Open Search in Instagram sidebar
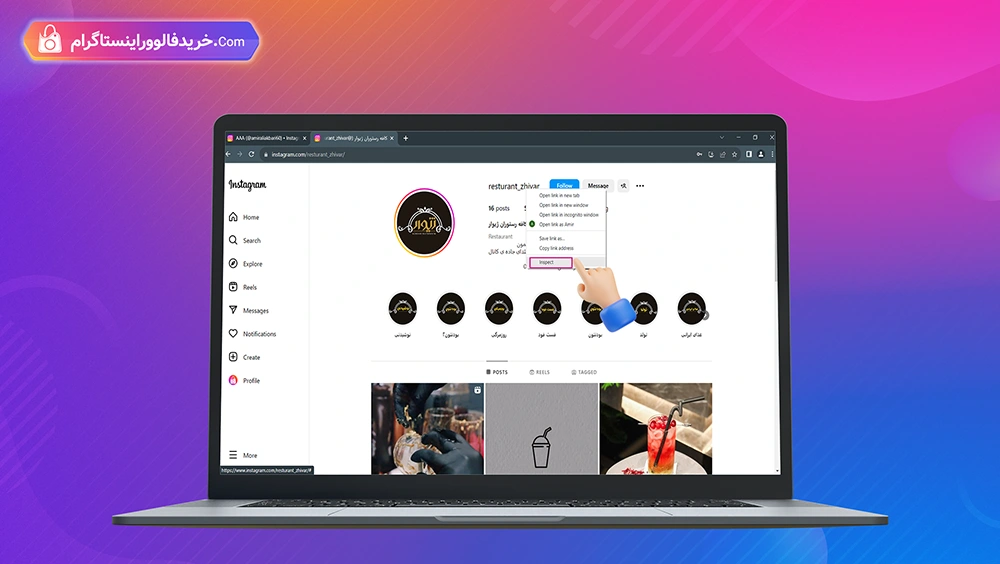Image resolution: width=1000 pixels, height=564 pixels. coord(245,241)
